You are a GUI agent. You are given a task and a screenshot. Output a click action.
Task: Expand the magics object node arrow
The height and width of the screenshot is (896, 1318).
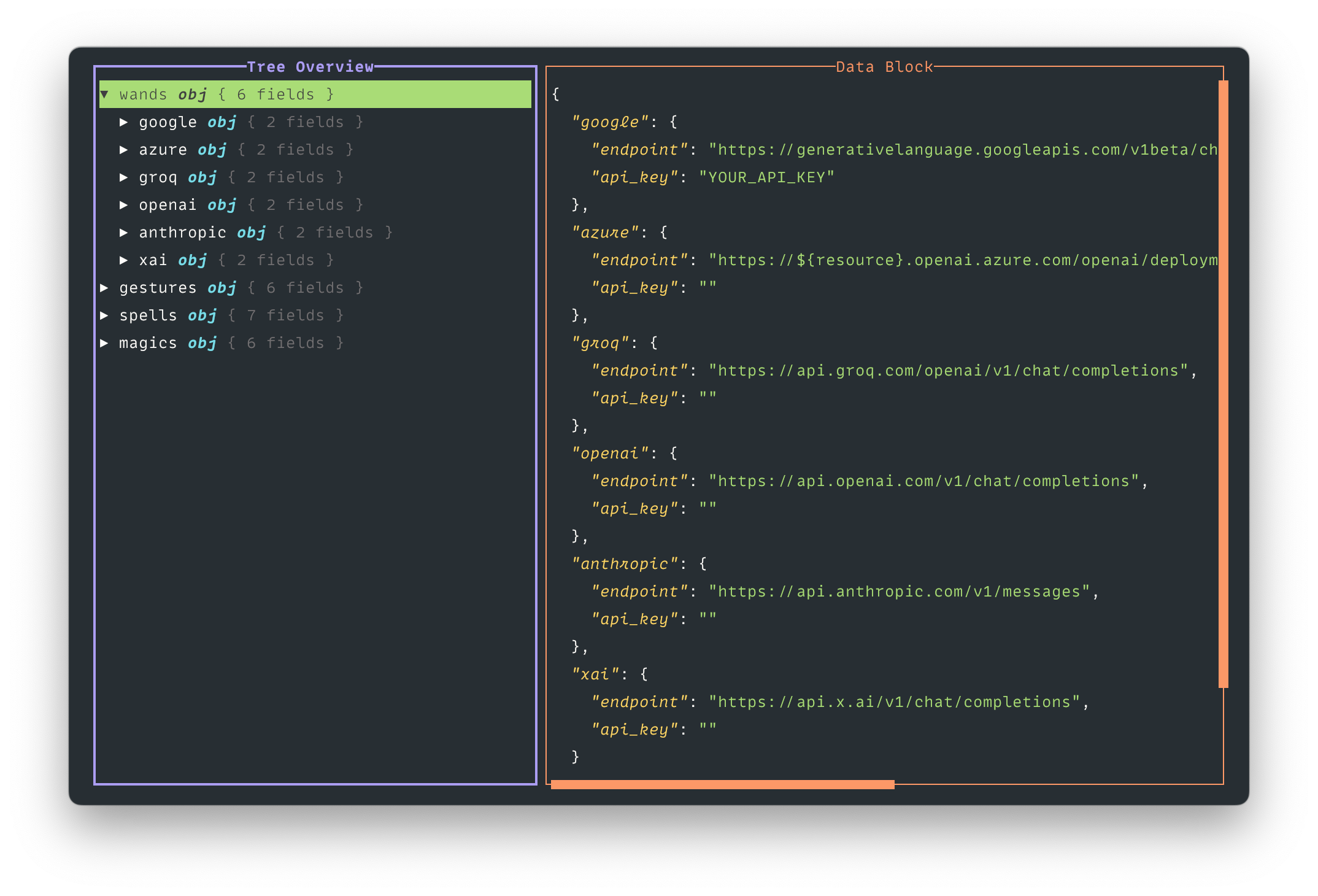[x=104, y=343]
